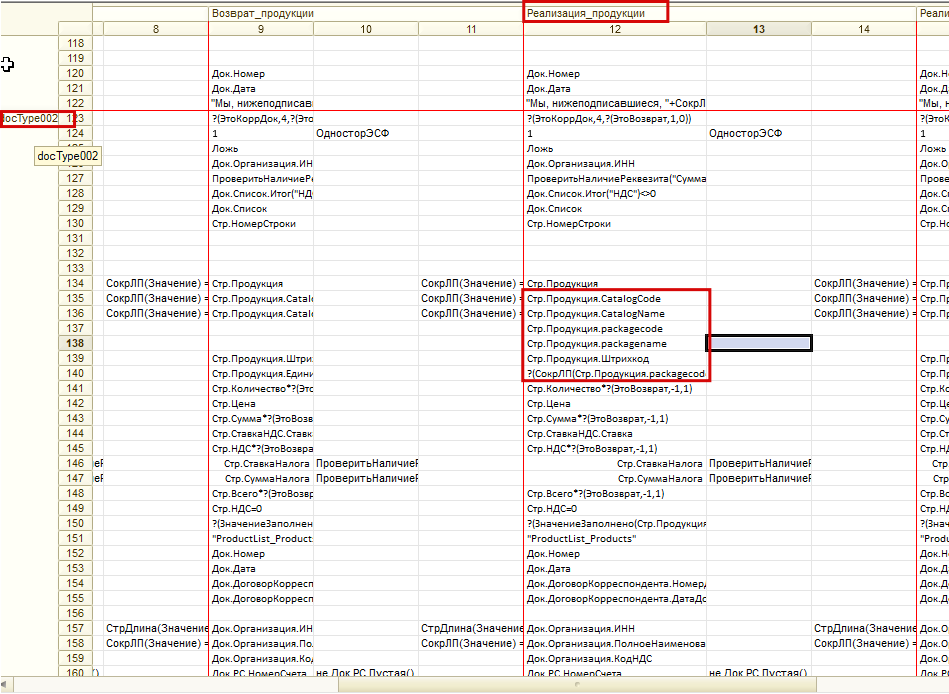The height and width of the screenshot is (694, 949).
Task: Click "?(ЭтоКоррДок,4,?(ЭтоВозврат,1,0))" cell in column 12
Action: click(615, 119)
